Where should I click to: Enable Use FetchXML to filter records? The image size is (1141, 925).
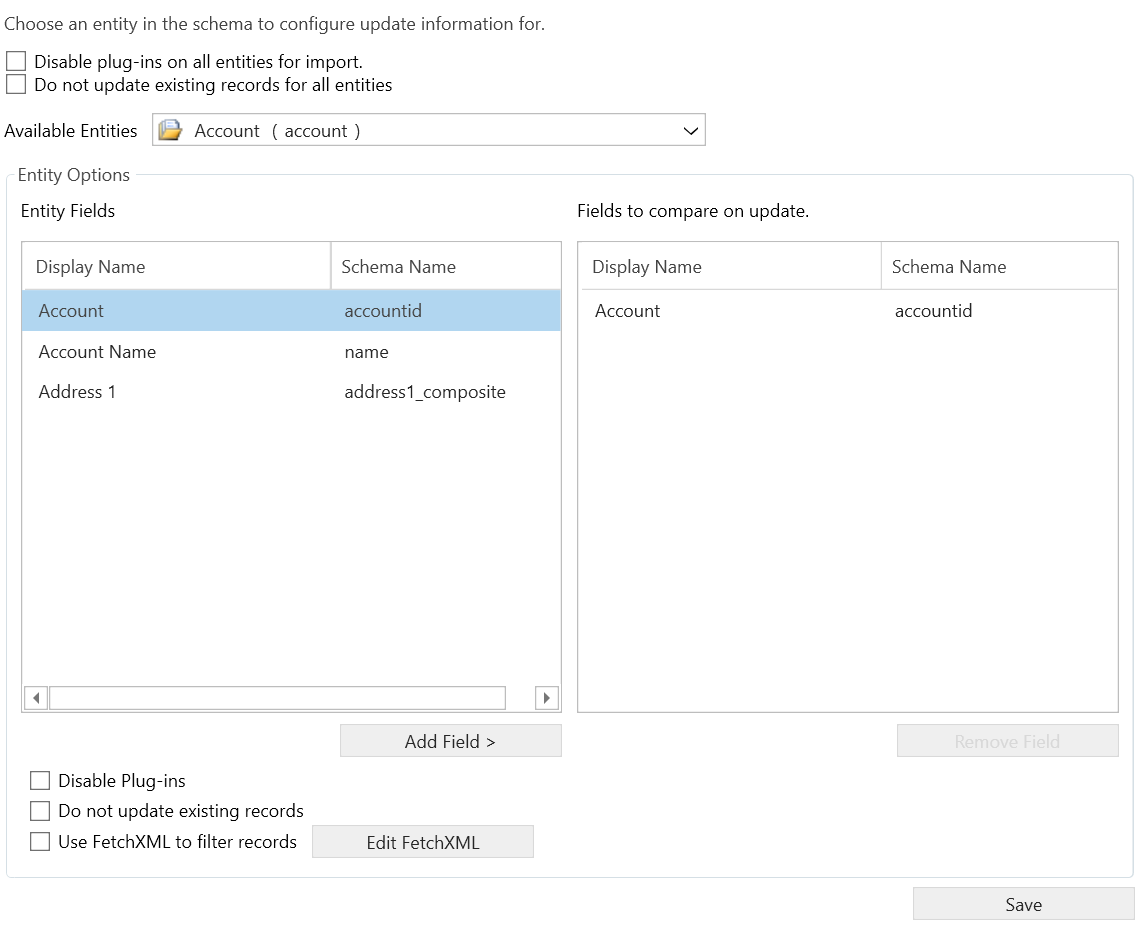point(40,842)
